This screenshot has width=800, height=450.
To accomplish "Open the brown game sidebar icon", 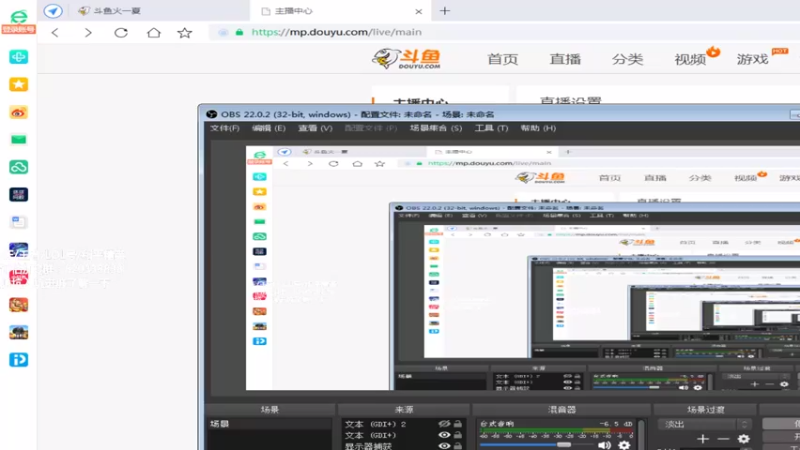I will 18,305.
